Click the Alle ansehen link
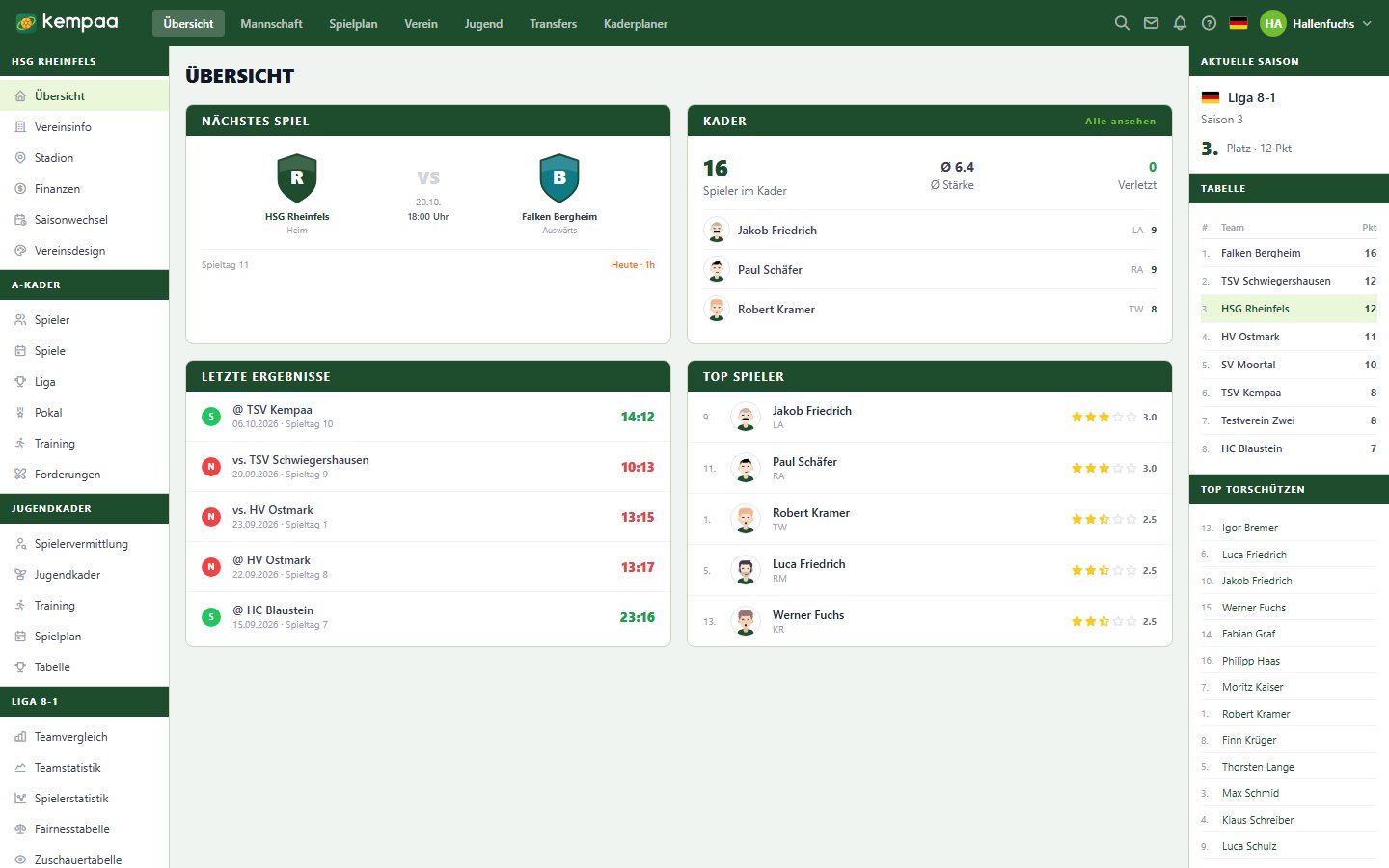Viewport: 1389px width, 868px height. click(1120, 121)
